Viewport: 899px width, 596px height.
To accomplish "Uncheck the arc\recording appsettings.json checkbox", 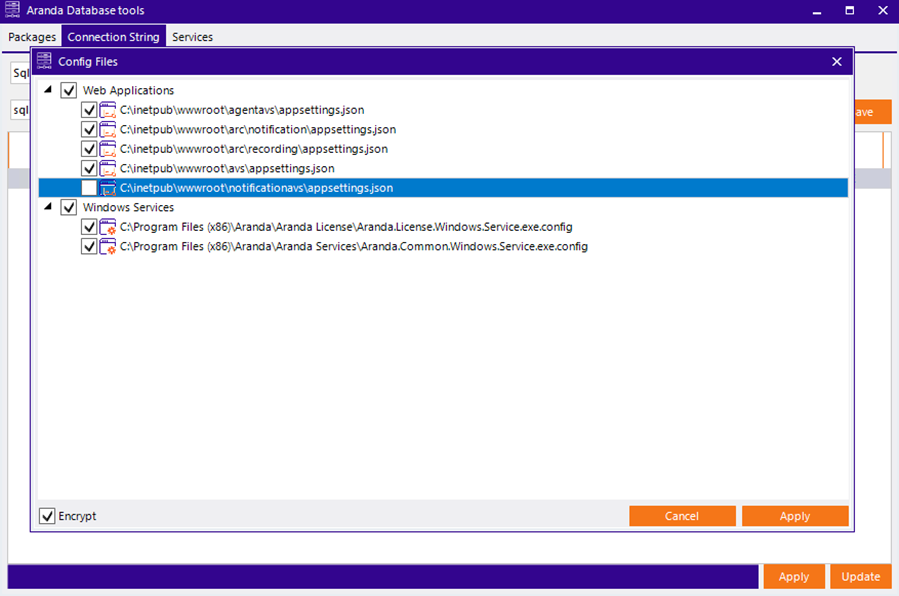I will [89, 149].
